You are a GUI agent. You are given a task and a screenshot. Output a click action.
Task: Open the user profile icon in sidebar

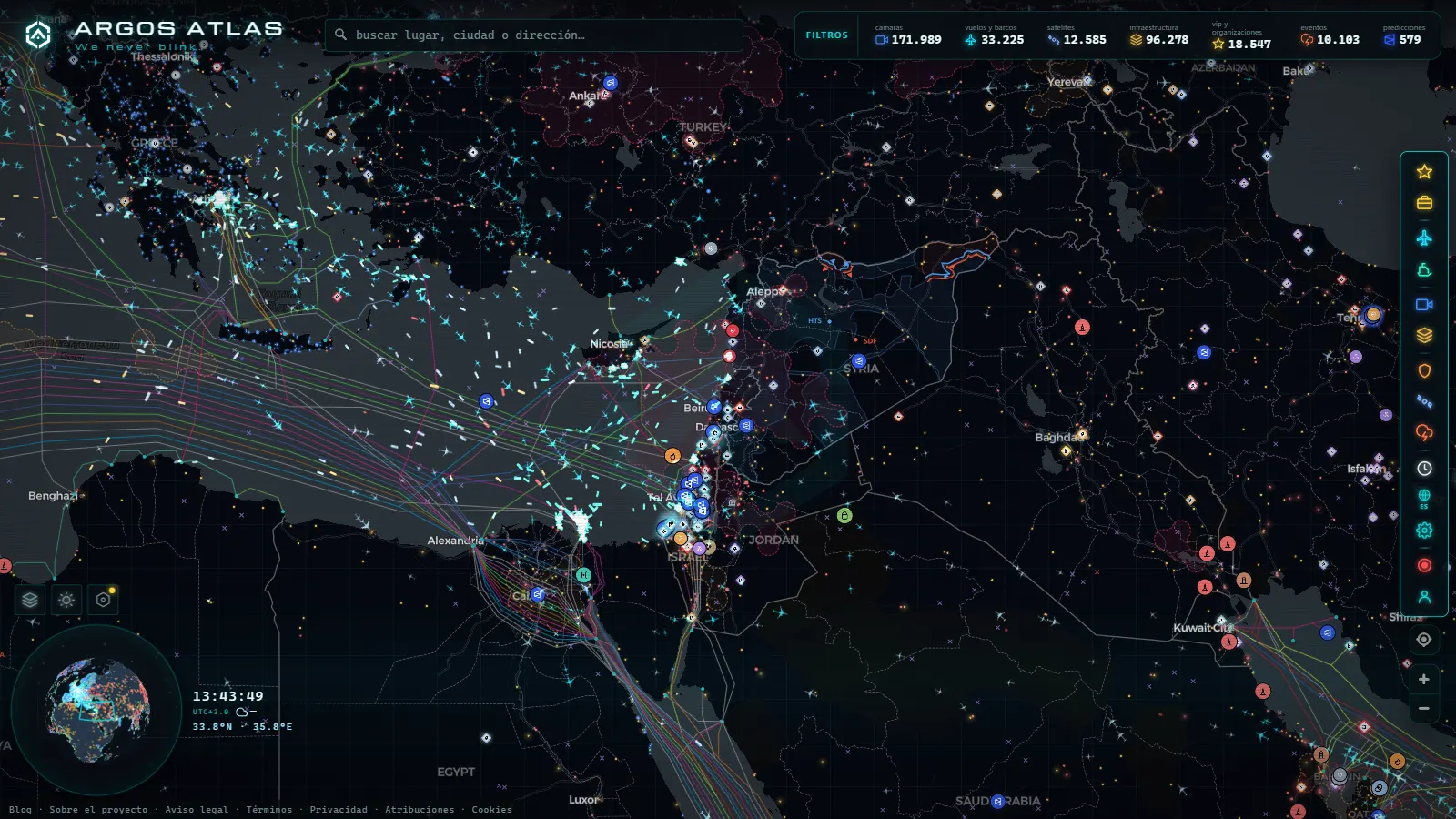(1424, 597)
